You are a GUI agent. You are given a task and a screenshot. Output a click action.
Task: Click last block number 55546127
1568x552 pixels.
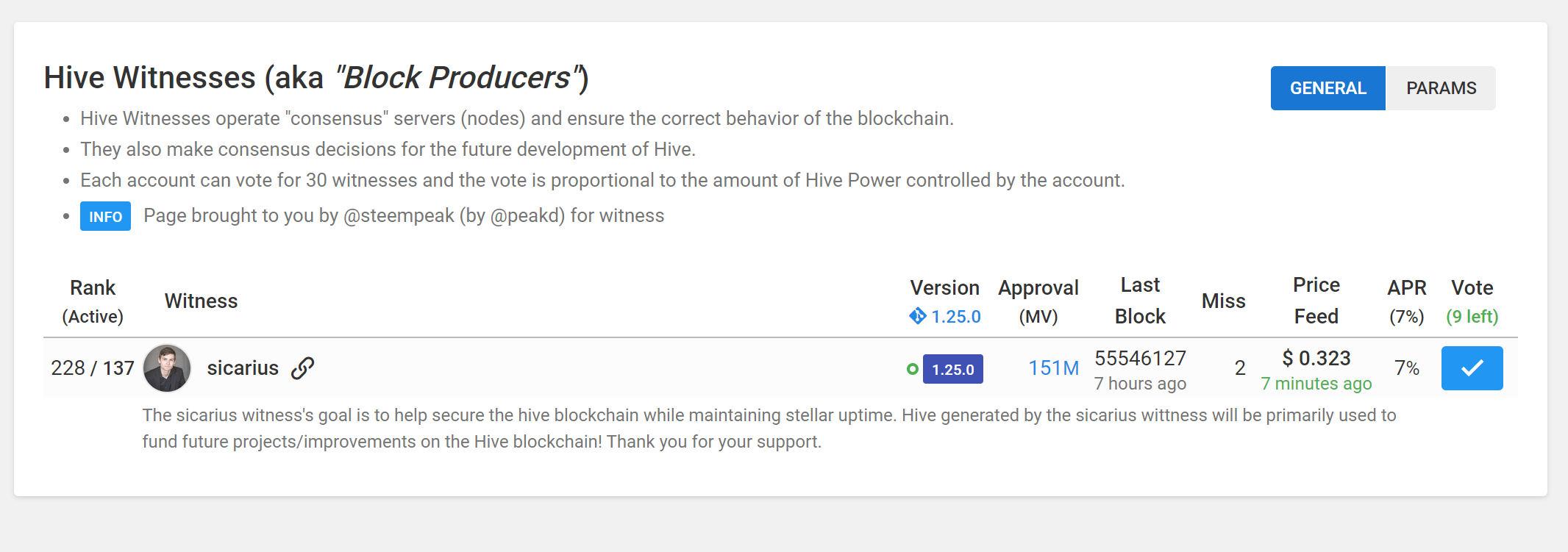coord(1140,358)
